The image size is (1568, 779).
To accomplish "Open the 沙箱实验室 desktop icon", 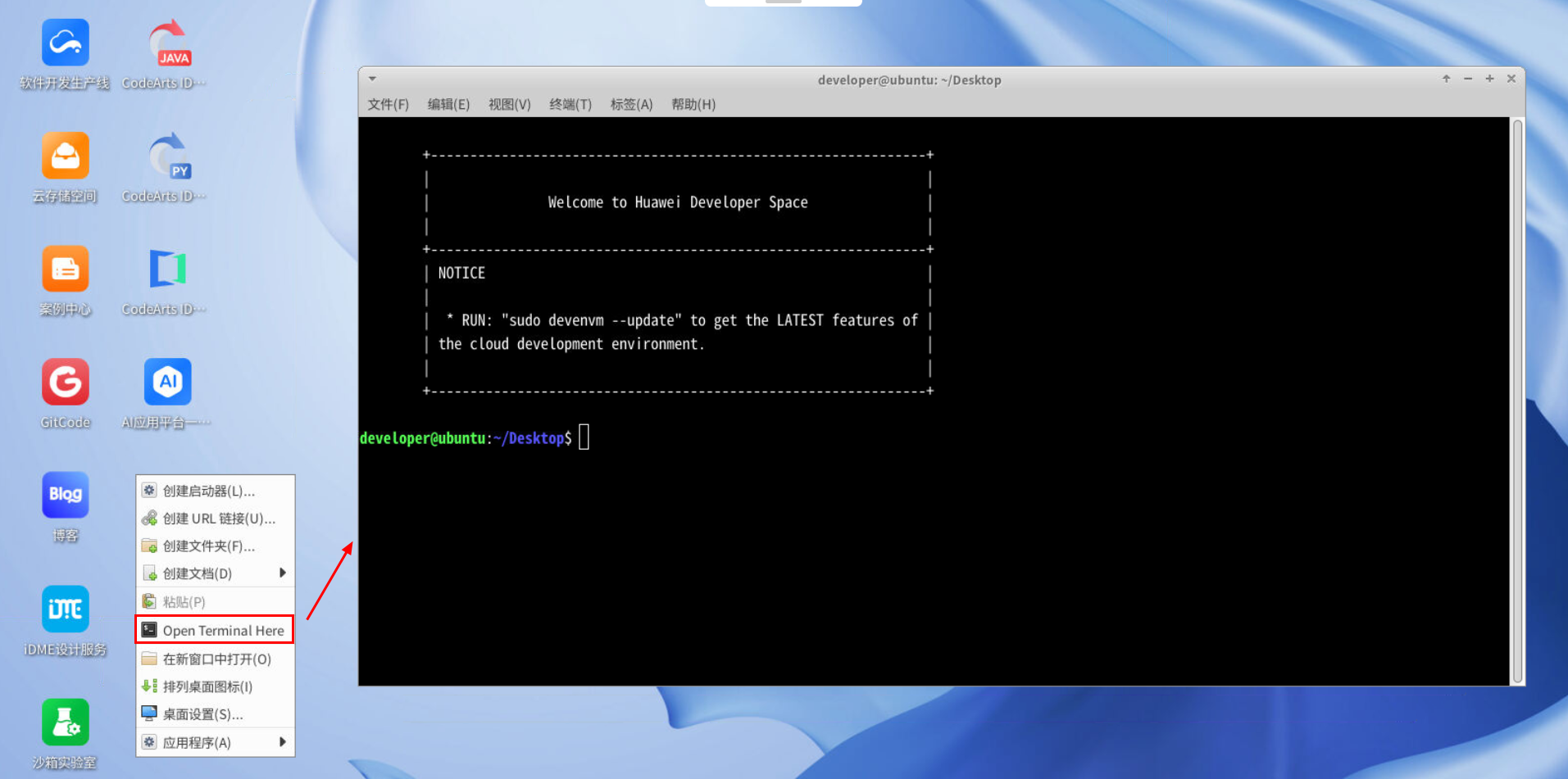I will pyautogui.click(x=65, y=722).
